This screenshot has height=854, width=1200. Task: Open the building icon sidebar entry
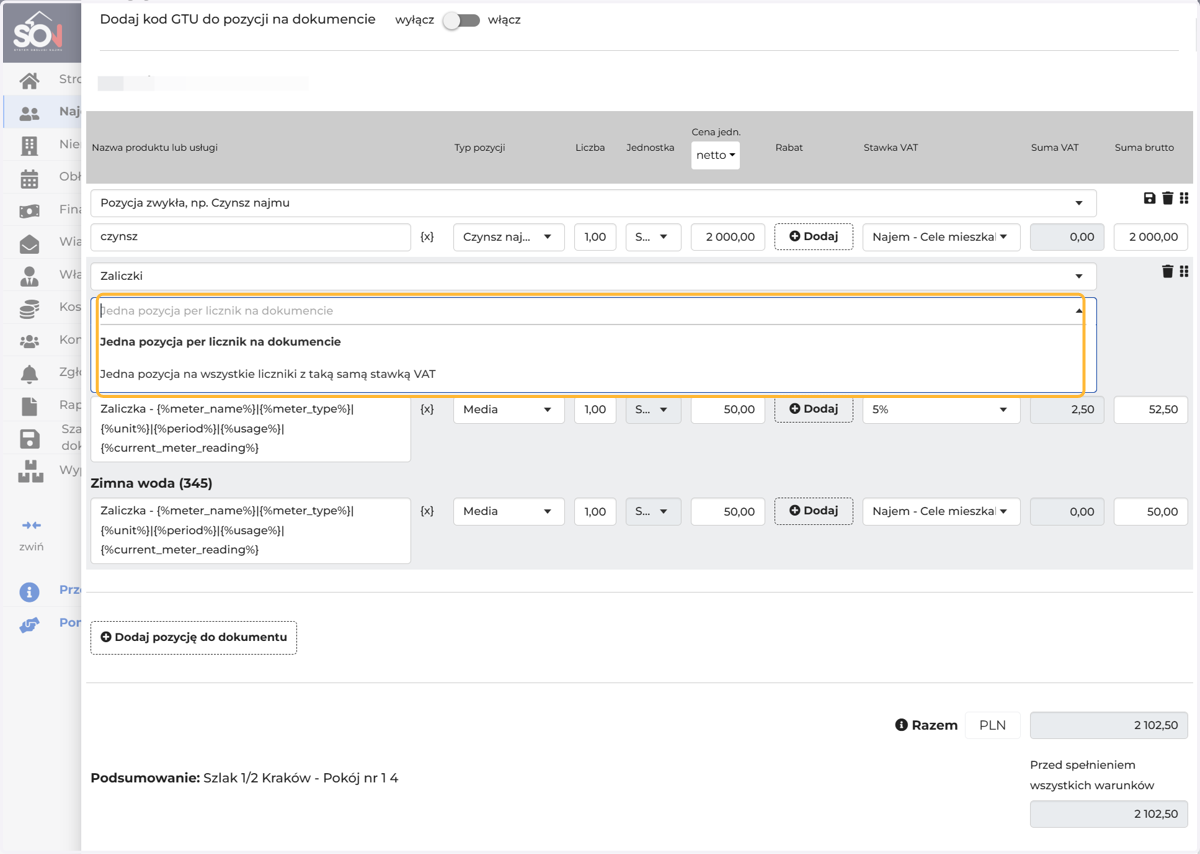point(29,145)
